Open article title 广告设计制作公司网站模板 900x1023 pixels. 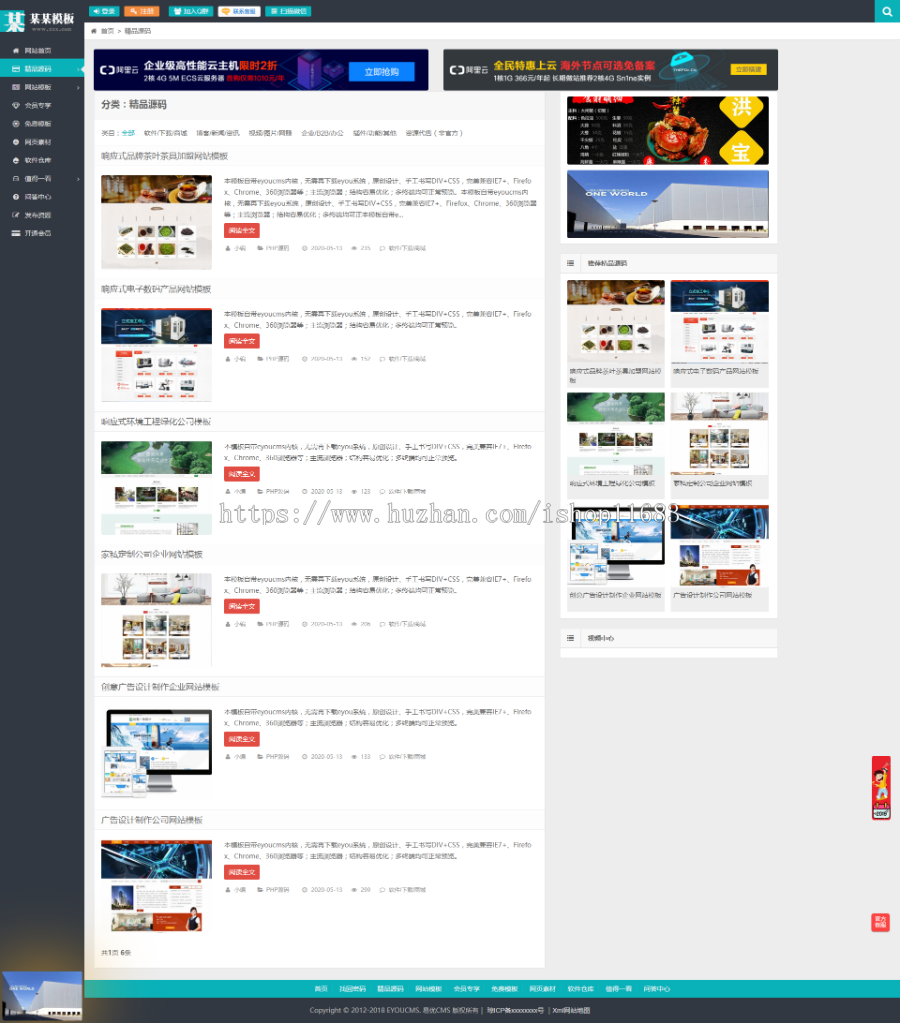pos(151,820)
